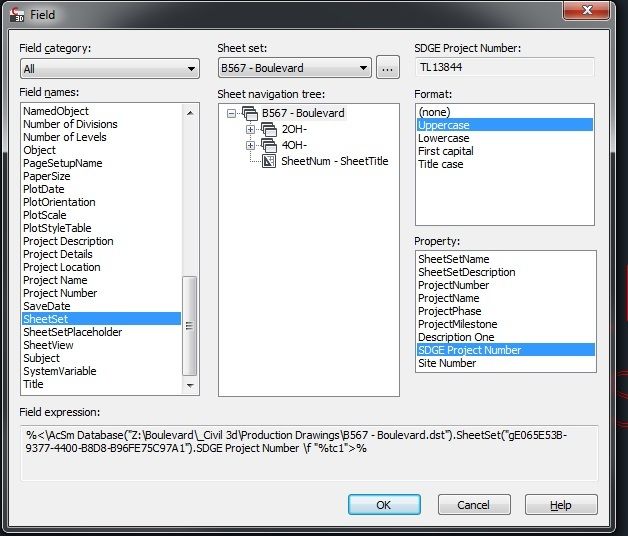This screenshot has width=628, height=536.
Task: Open the Sheet set dropdown
Action: pyautogui.click(x=295, y=68)
